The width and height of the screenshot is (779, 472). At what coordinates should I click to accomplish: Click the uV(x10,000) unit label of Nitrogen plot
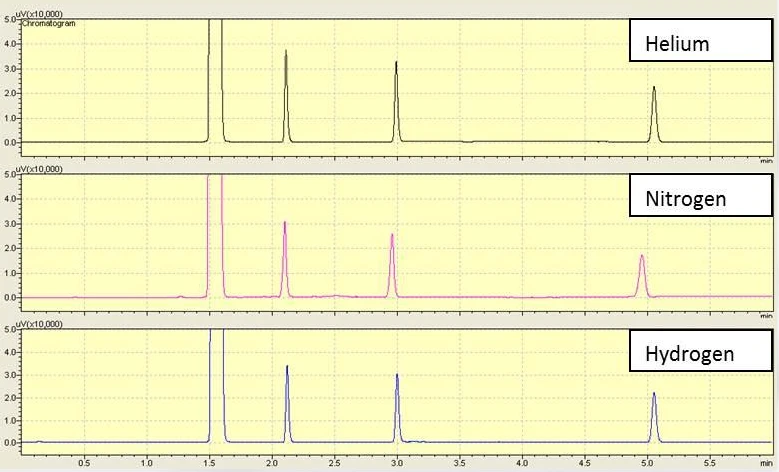[x=39, y=169]
